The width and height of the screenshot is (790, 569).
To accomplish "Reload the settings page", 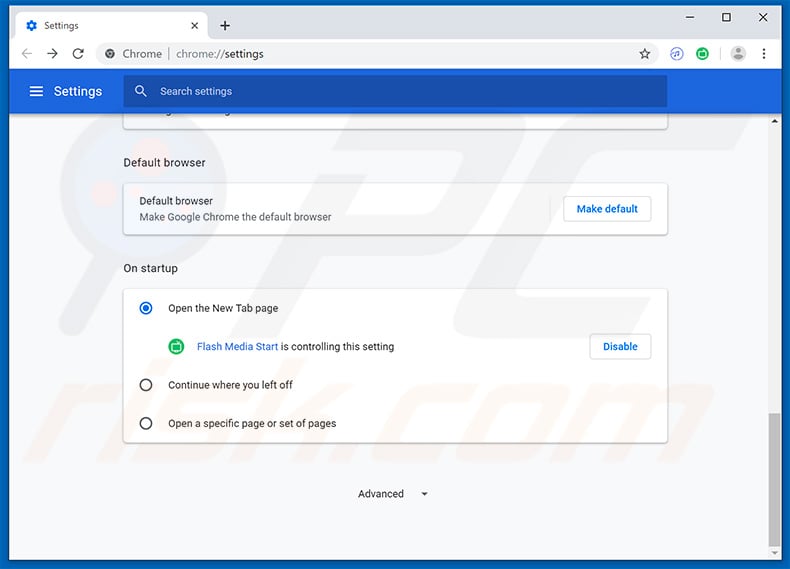I will [x=78, y=53].
